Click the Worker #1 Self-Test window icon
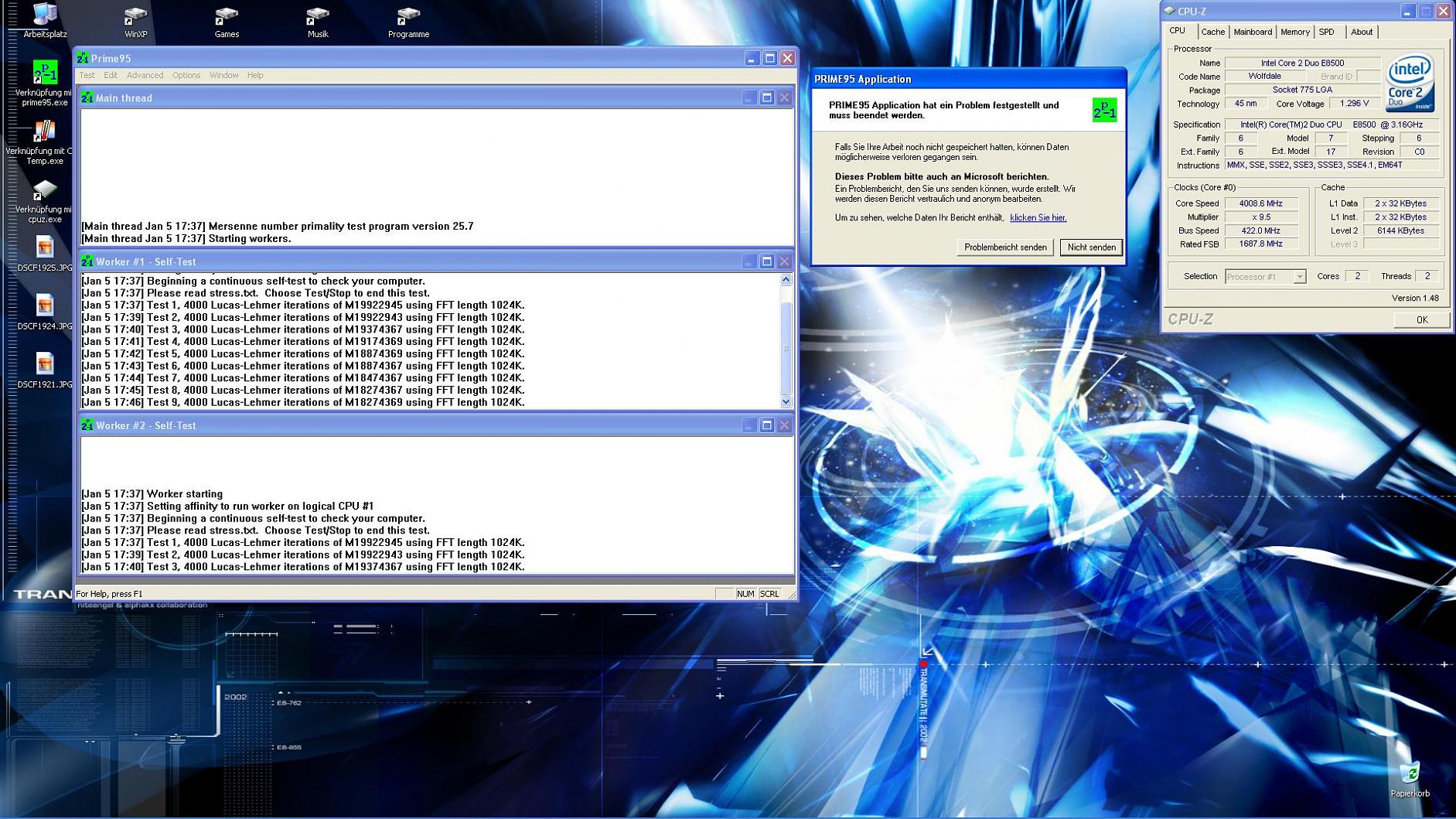Image resolution: width=1456 pixels, height=819 pixels. coord(87,261)
